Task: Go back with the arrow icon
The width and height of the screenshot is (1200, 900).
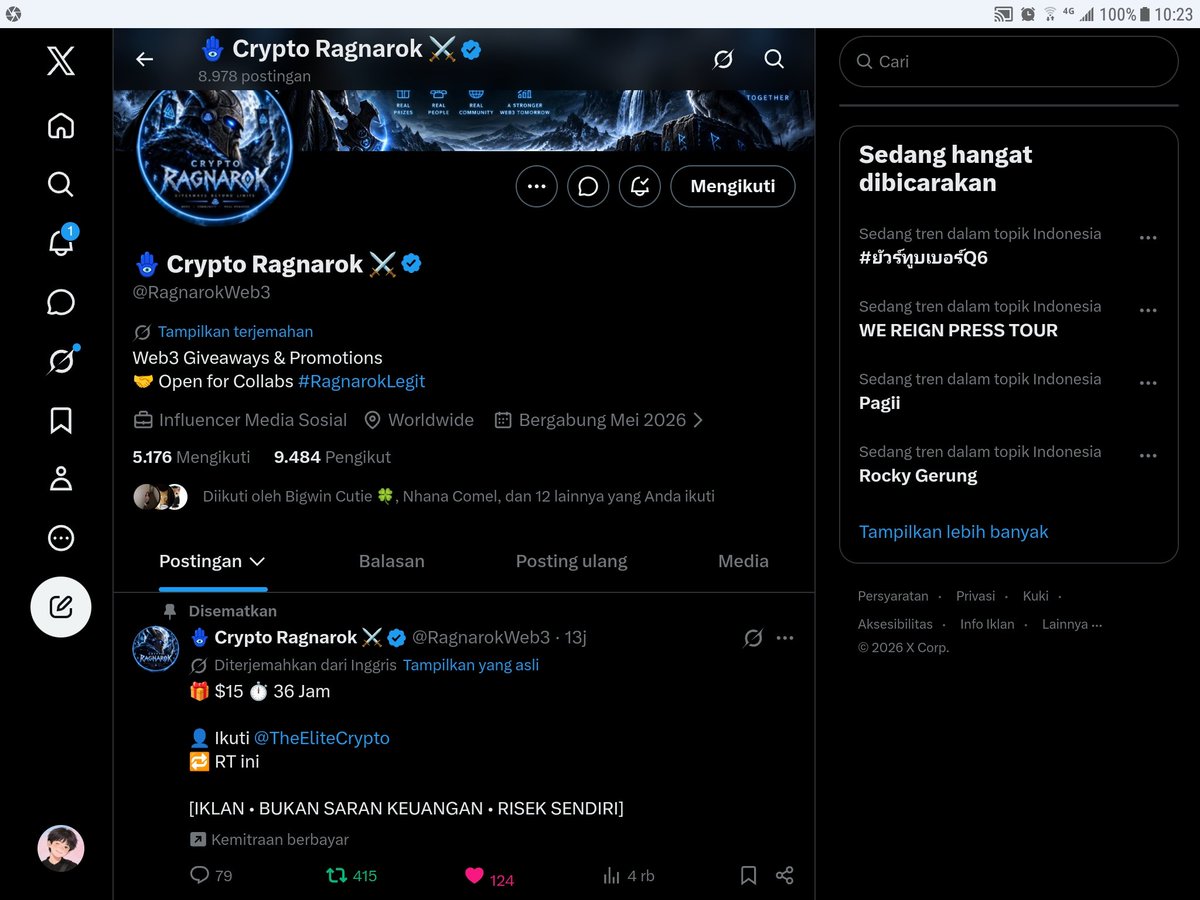Action: pos(144,59)
